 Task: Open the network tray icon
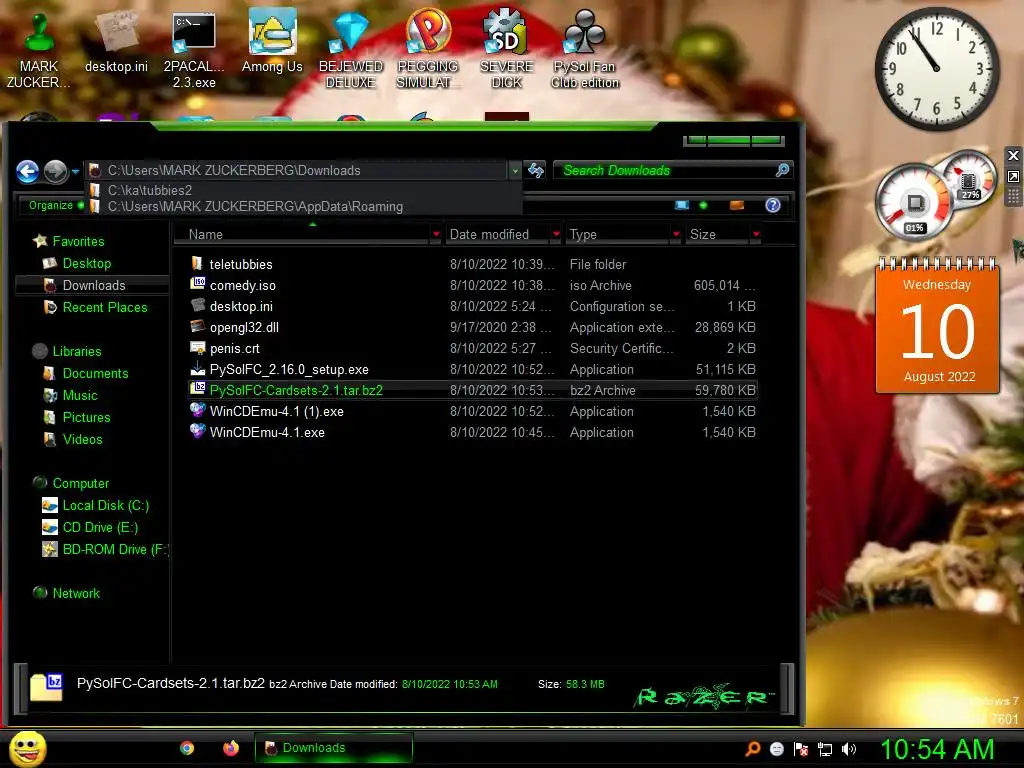click(825, 749)
